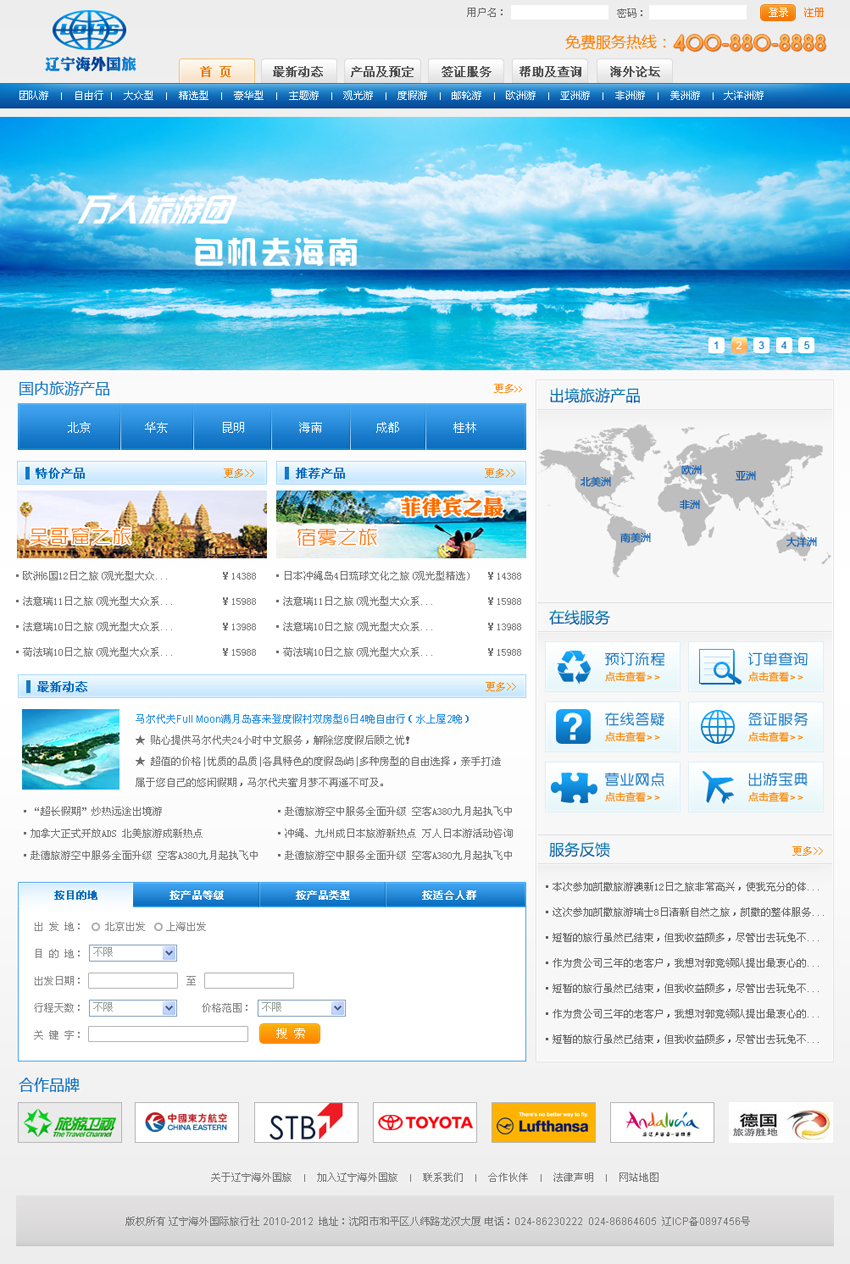Screen dimensions: 850x1264
Task: Click the 关键字 keyword input field
Action: [168, 1034]
